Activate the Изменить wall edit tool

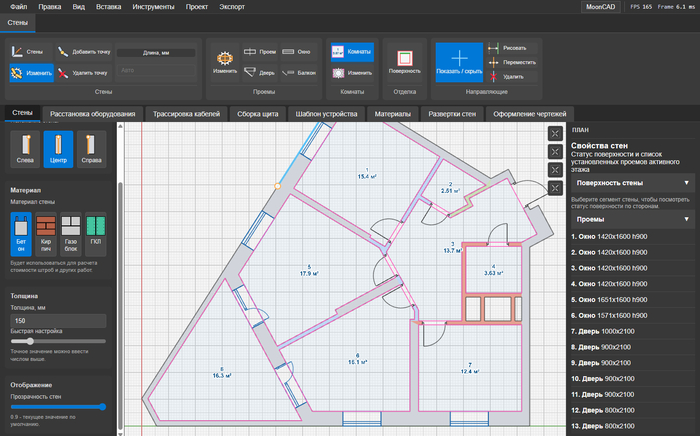click(x=31, y=73)
